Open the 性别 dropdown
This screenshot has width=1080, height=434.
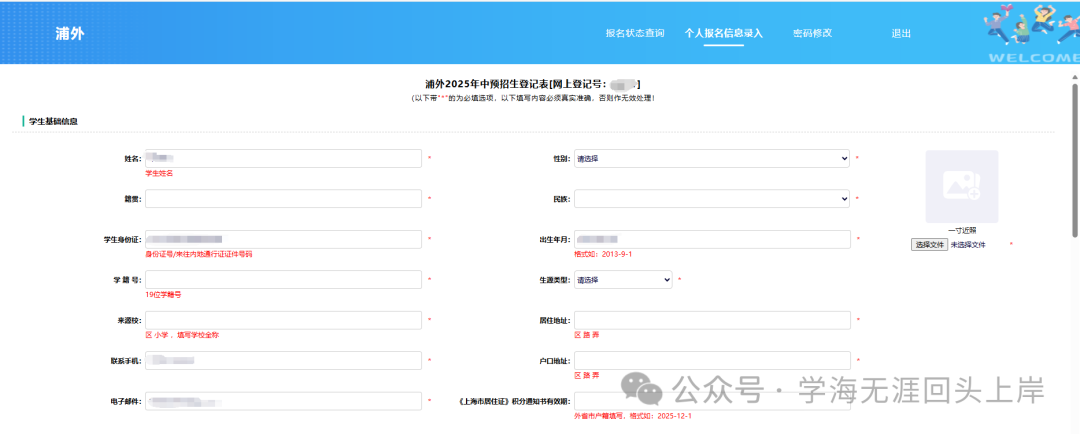point(711,158)
